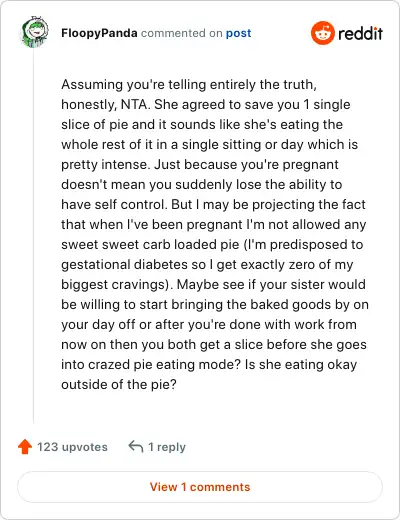Click the last line 'outside of the pie?'
The image size is (400, 520).
coord(119,384)
